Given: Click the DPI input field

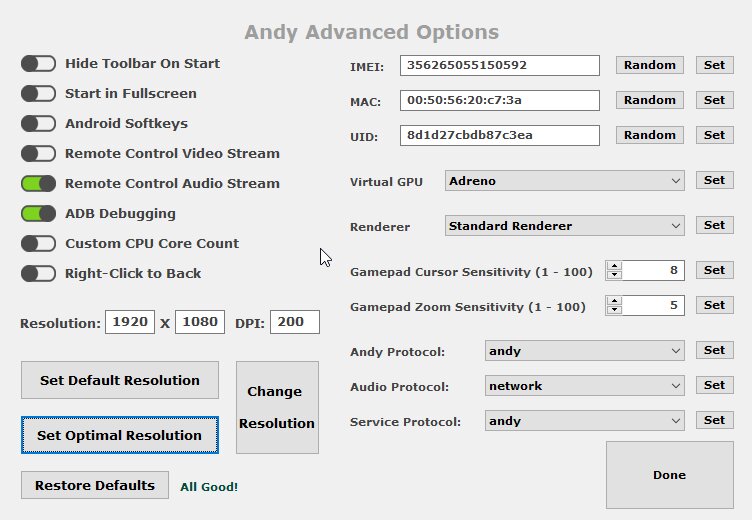Looking at the screenshot, I should coord(295,322).
